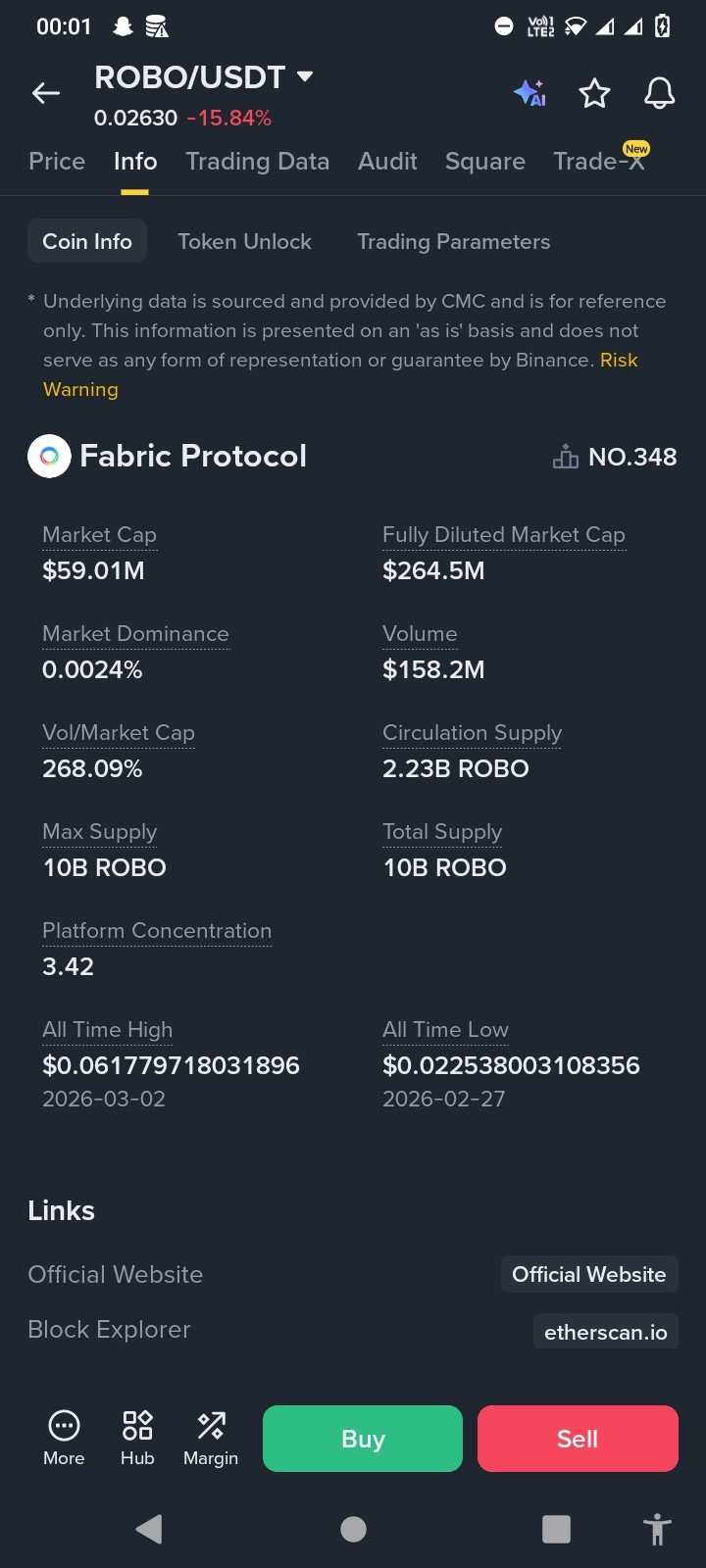Expand the ROBO/USDT pair dropdown arrow
Image resolution: width=706 pixels, height=1568 pixels.
[x=305, y=76]
